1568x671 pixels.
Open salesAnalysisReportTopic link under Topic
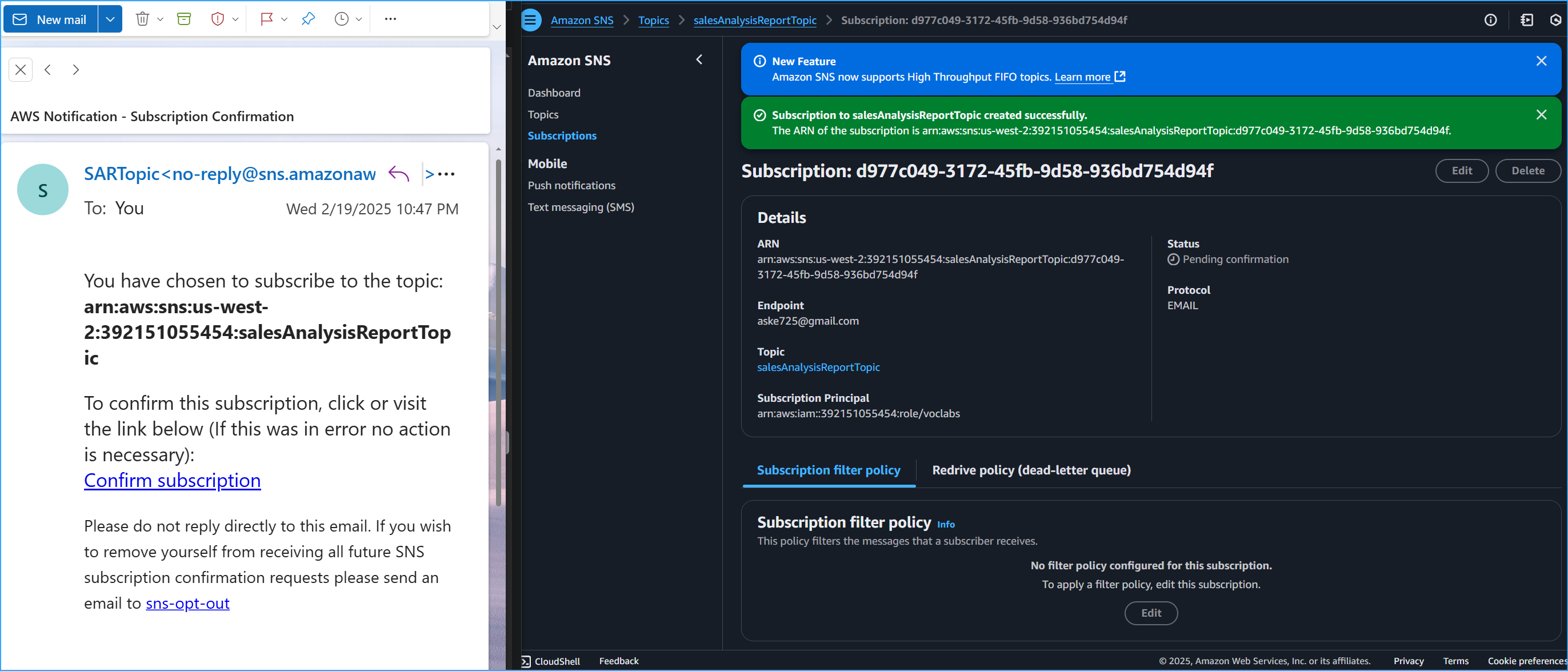818,367
